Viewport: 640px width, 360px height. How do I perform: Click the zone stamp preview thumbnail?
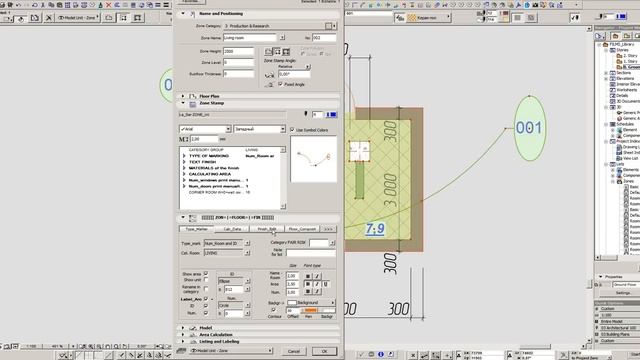313,159
